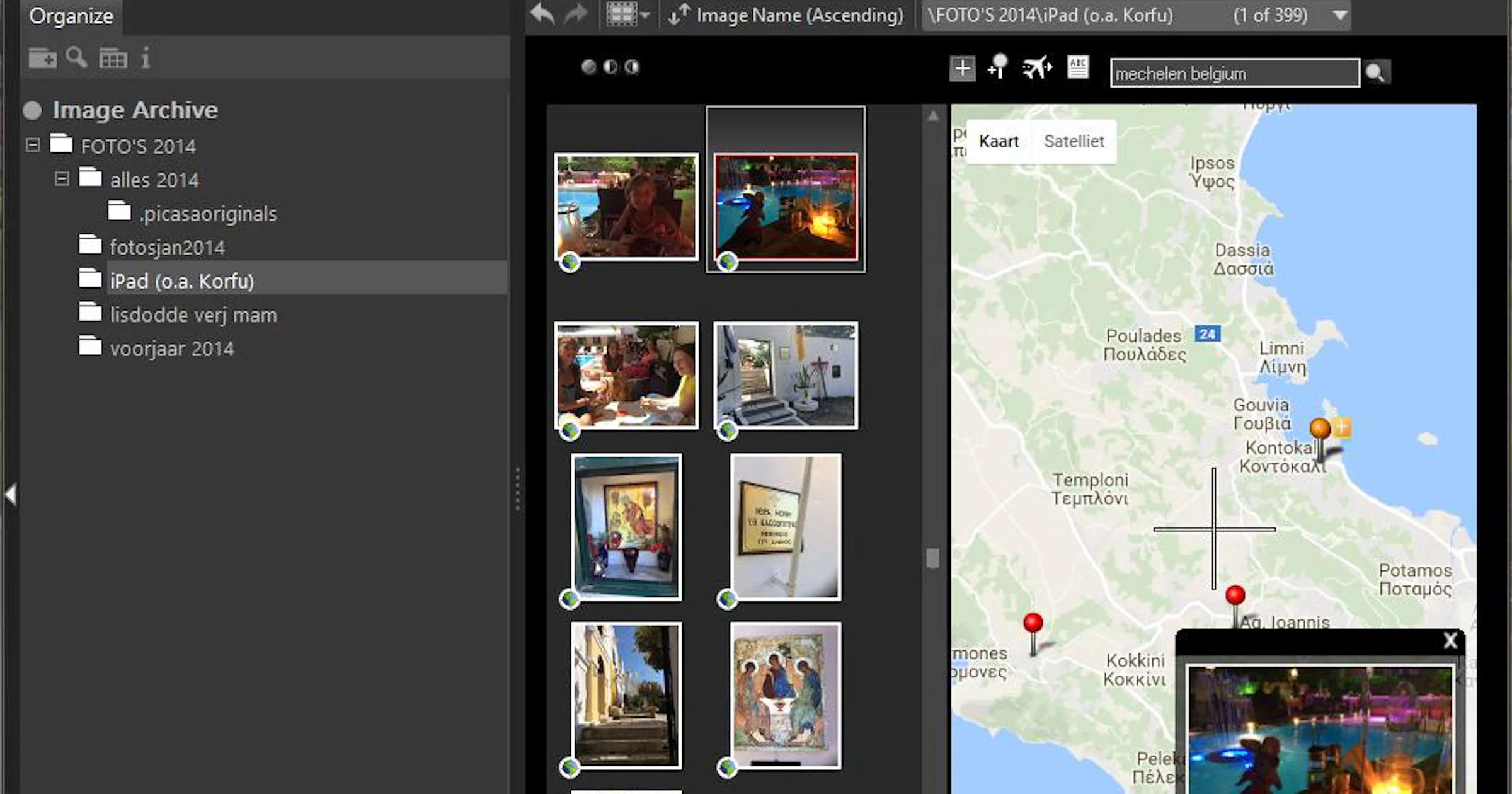
Task: Select the white building stairs thumbnail
Action: pos(786,376)
